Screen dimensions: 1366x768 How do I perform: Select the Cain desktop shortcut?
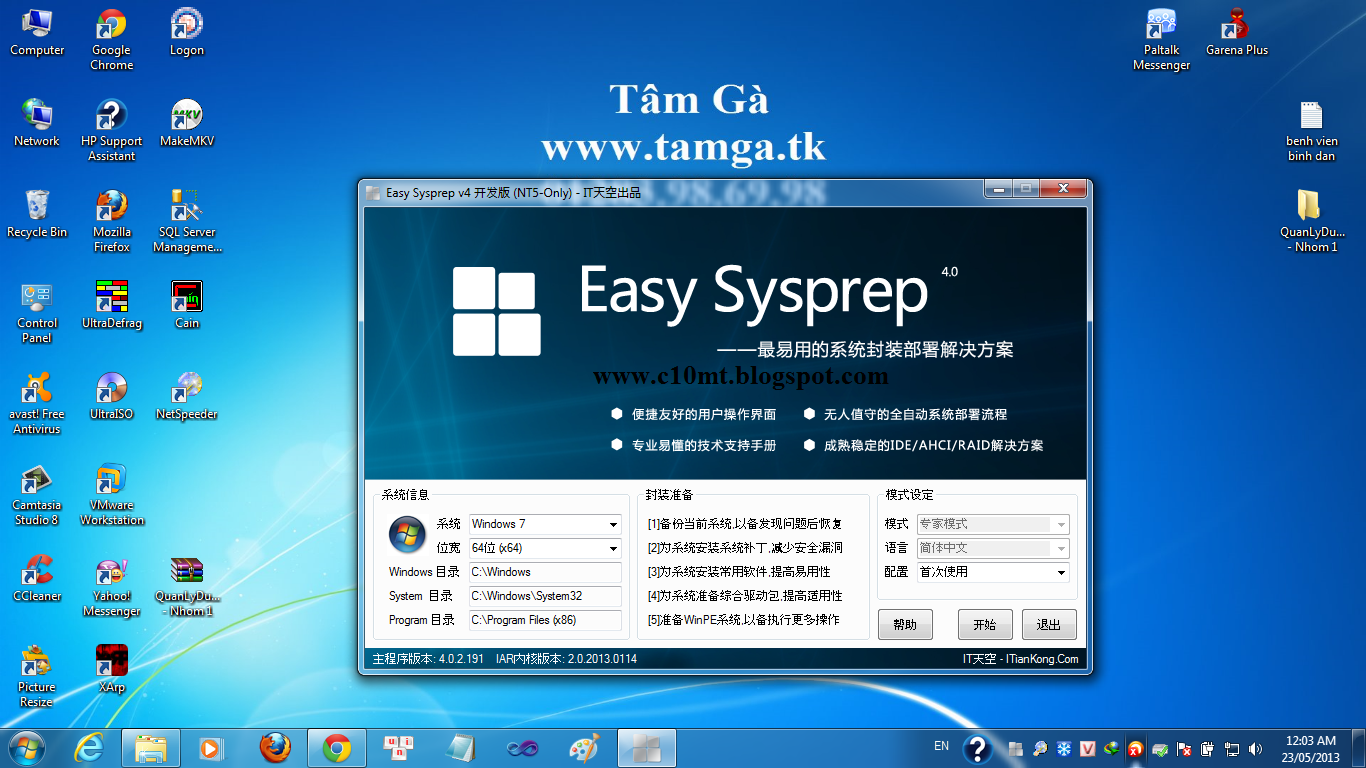click(x=187, y=306)
